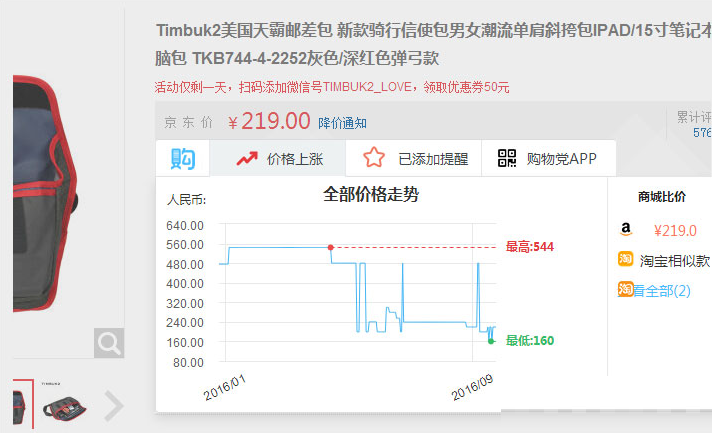Click the product title text Timbuk2美国天霸邮差包
Image resolution: width=712 pixels, height=433 pixels.
244,30
